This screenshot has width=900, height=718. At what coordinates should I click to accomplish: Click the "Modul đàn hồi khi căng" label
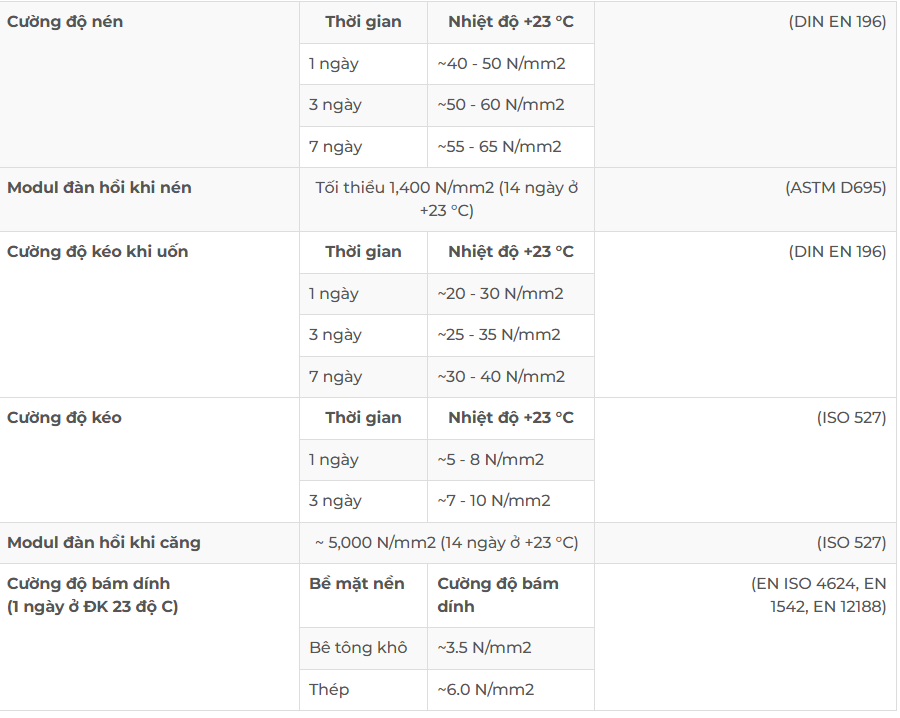coord(104,543)
